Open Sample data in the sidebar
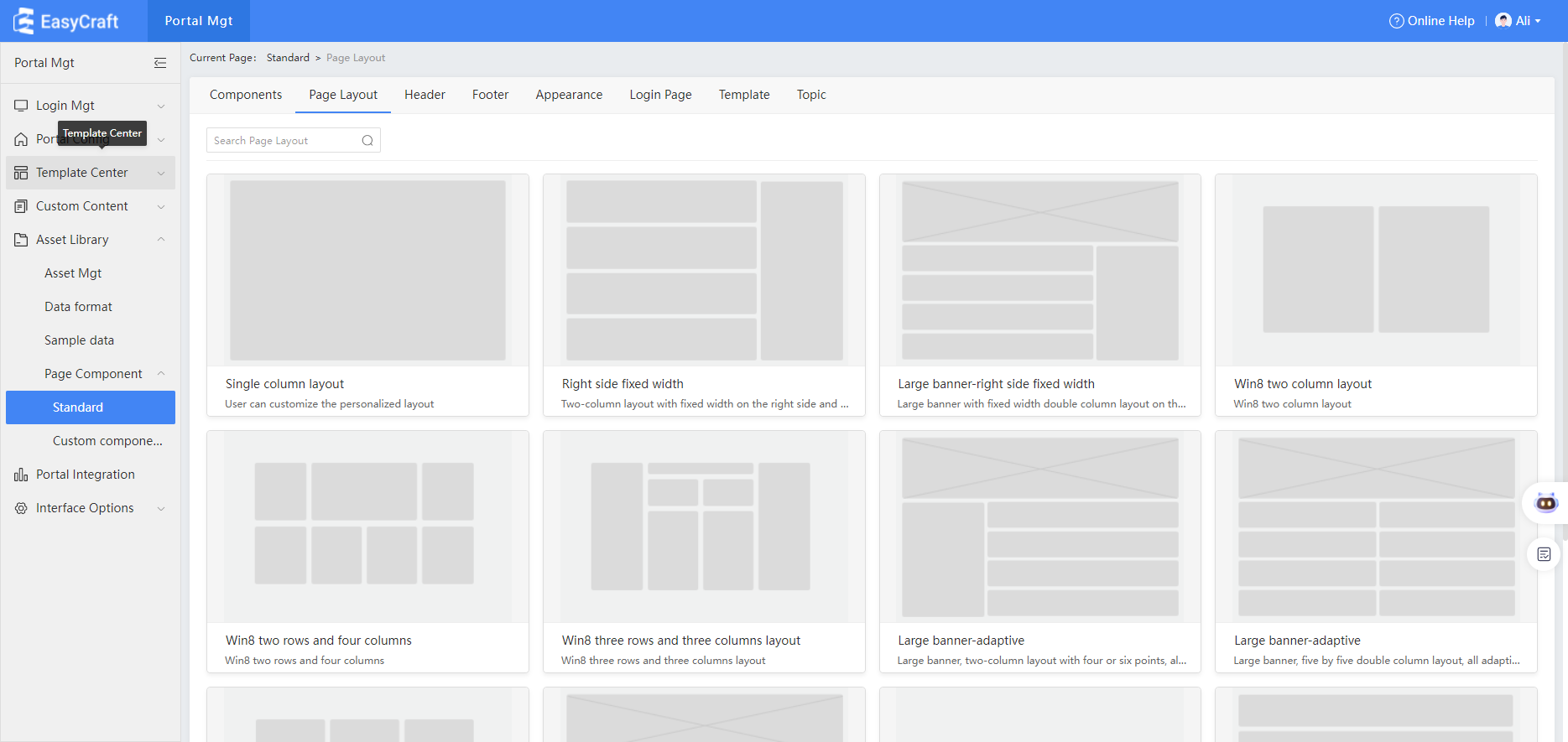This screenshot has width=1568, height=742. (79, 340)
